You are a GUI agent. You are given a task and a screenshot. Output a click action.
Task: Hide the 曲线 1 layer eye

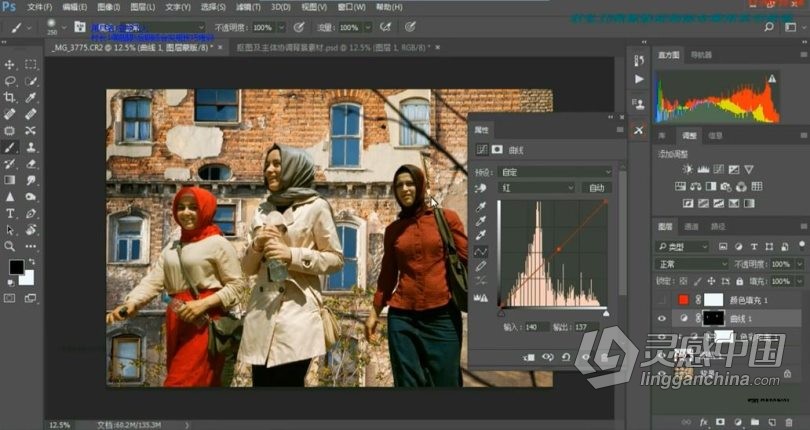(662, 318)
